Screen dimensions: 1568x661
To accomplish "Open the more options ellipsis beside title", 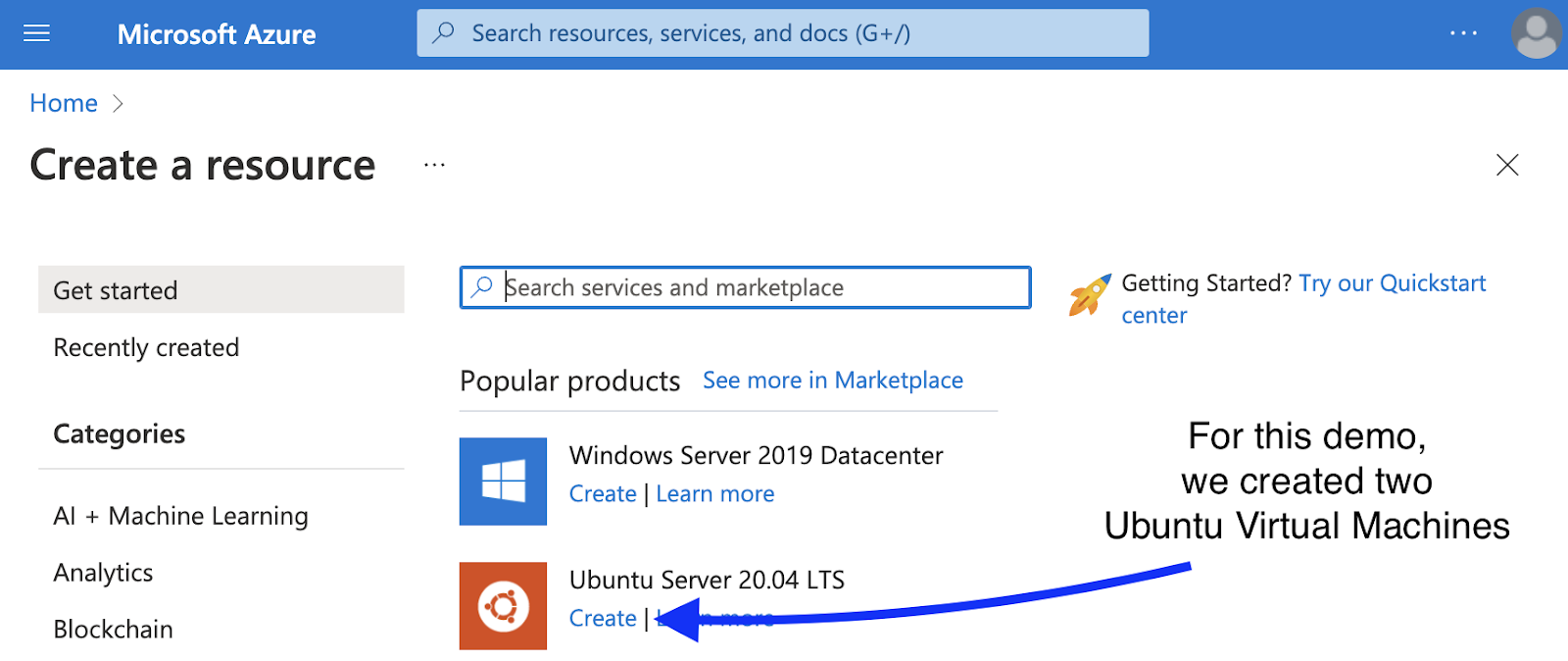I will tap(434, 165).
